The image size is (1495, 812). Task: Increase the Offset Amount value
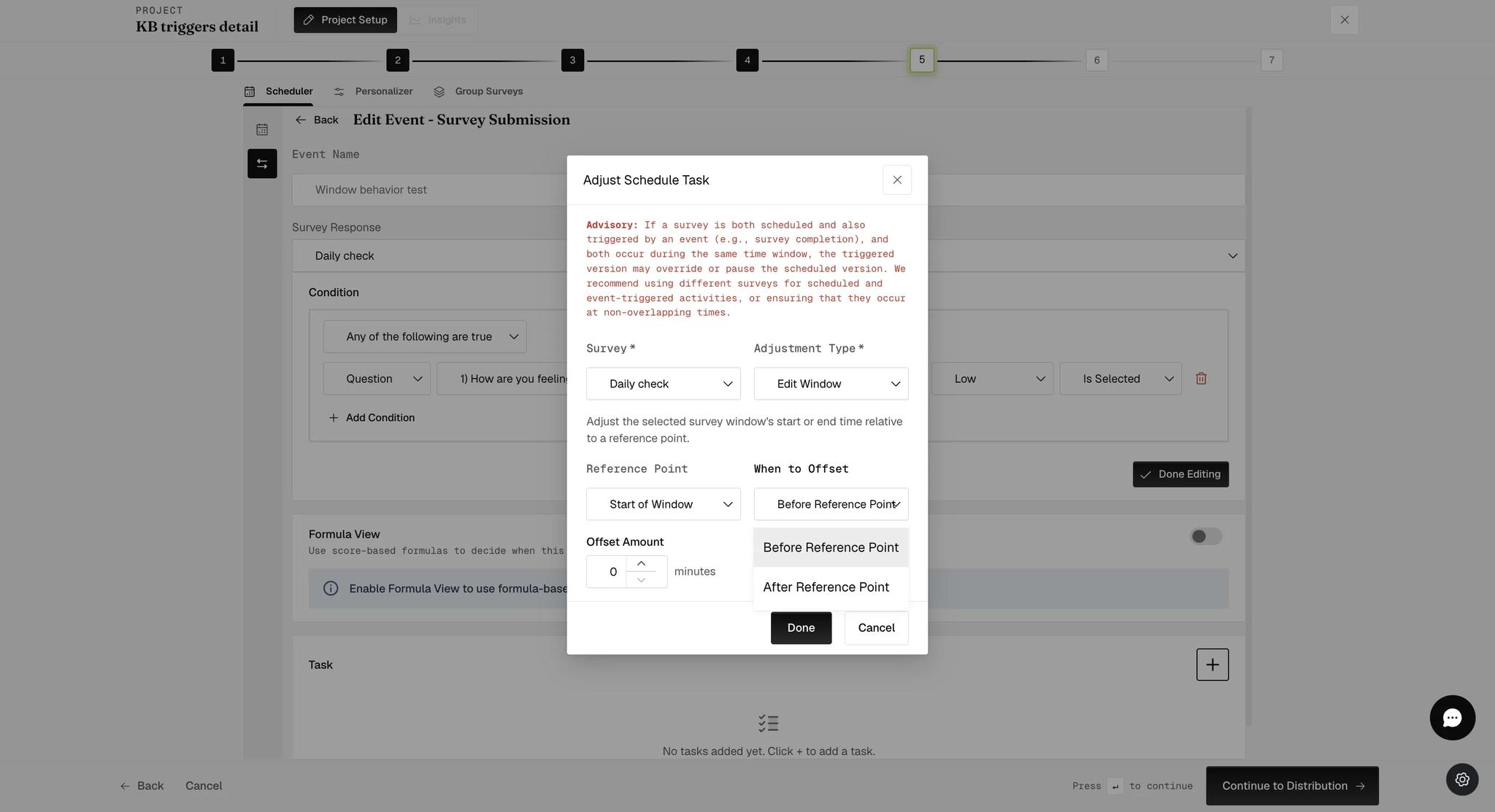pos(641,564)
